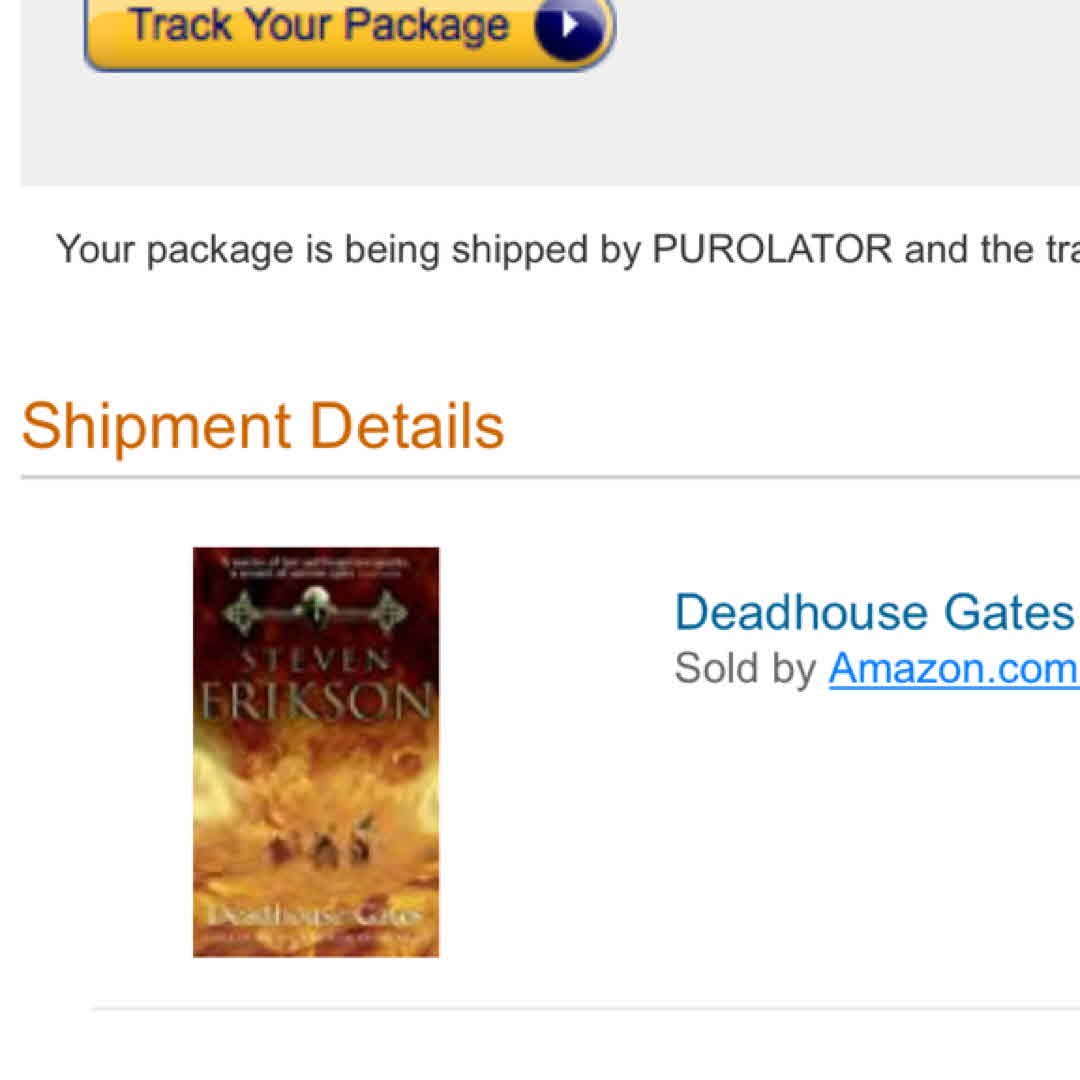Click the PUROLATOR carrier name
Image resolution: width=1080 pixels, height=1080 pixels.
coord(772,249)
